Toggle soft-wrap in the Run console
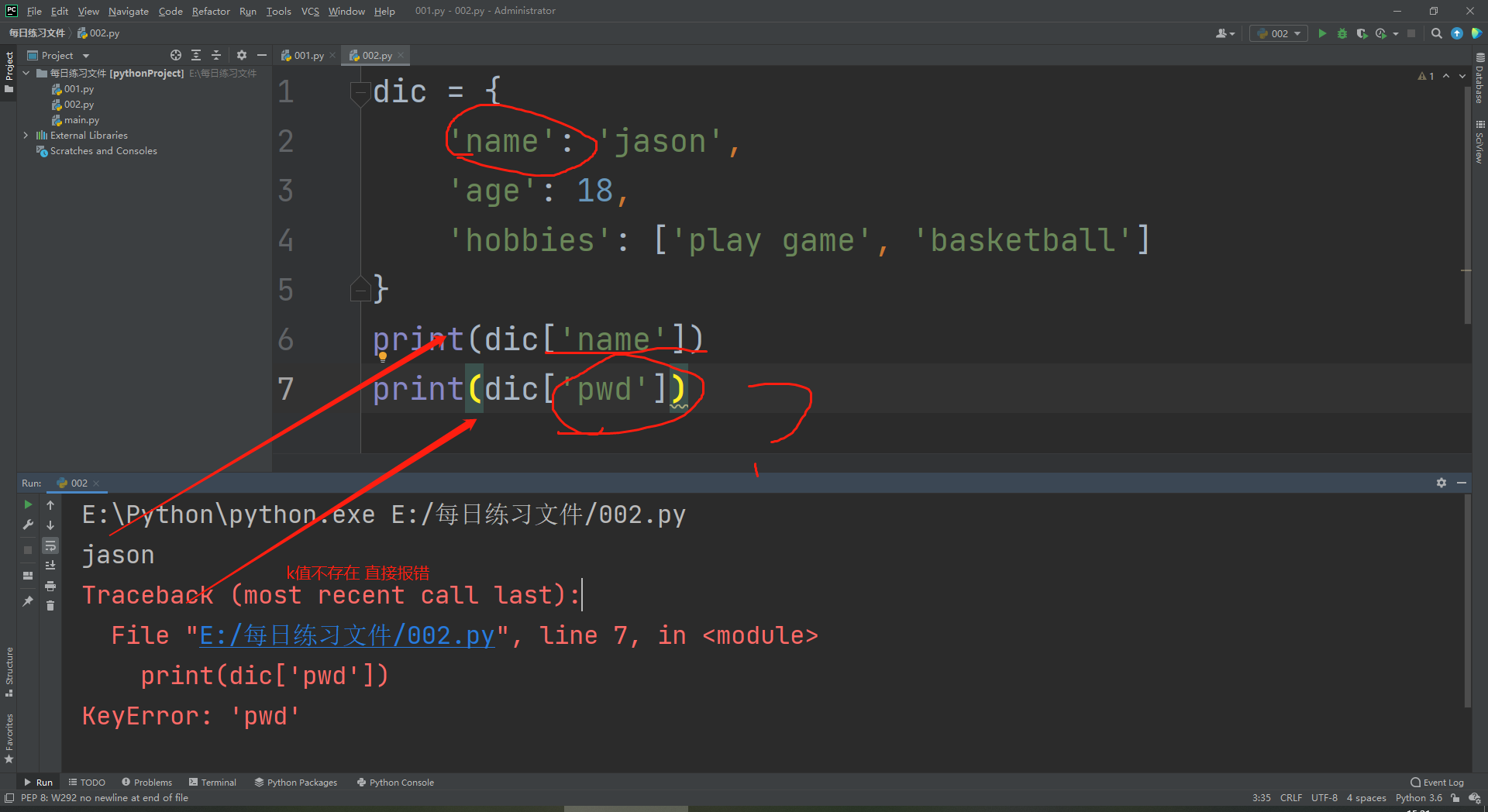Viewport: 1488px width, 812px height. coord(50,545)
